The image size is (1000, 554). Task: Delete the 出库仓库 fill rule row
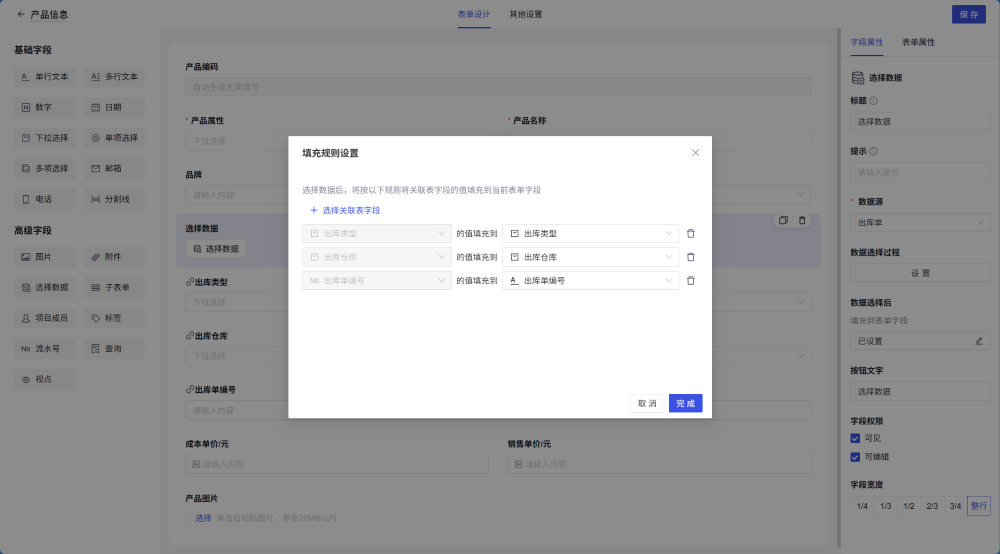point(690,257)
